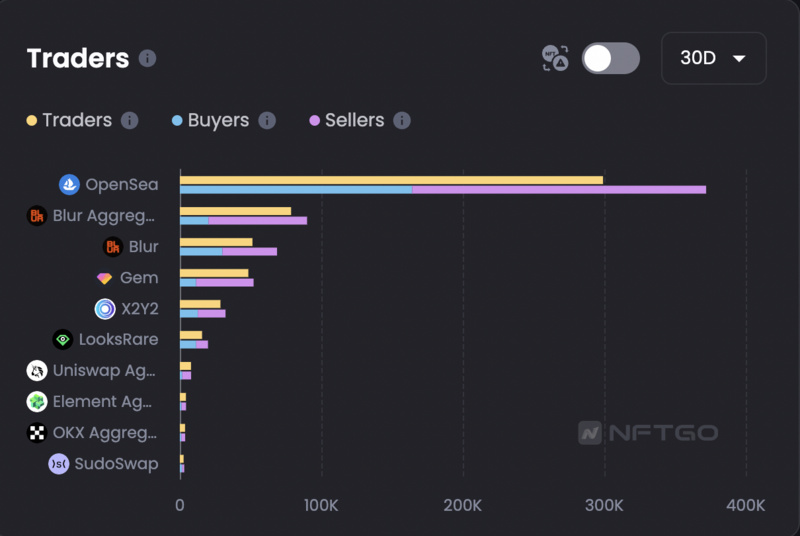Click the OpenSea yellow traders bar
The width and height of the screenshot is (800, 536).
click(x=390, y=180)
